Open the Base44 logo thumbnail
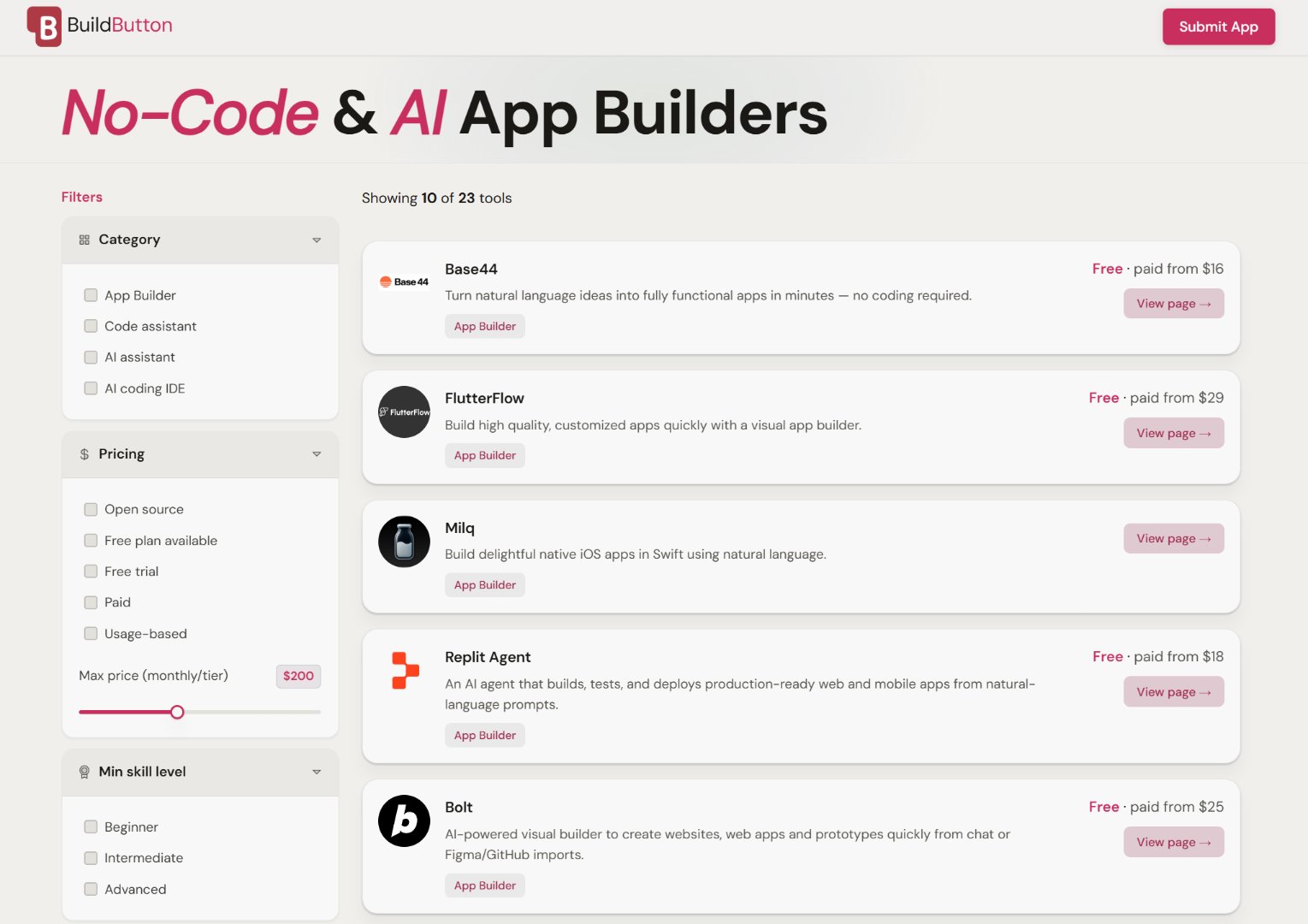Screen dimensions: 1308x924 pyautogui.click(x=404, y=281)
